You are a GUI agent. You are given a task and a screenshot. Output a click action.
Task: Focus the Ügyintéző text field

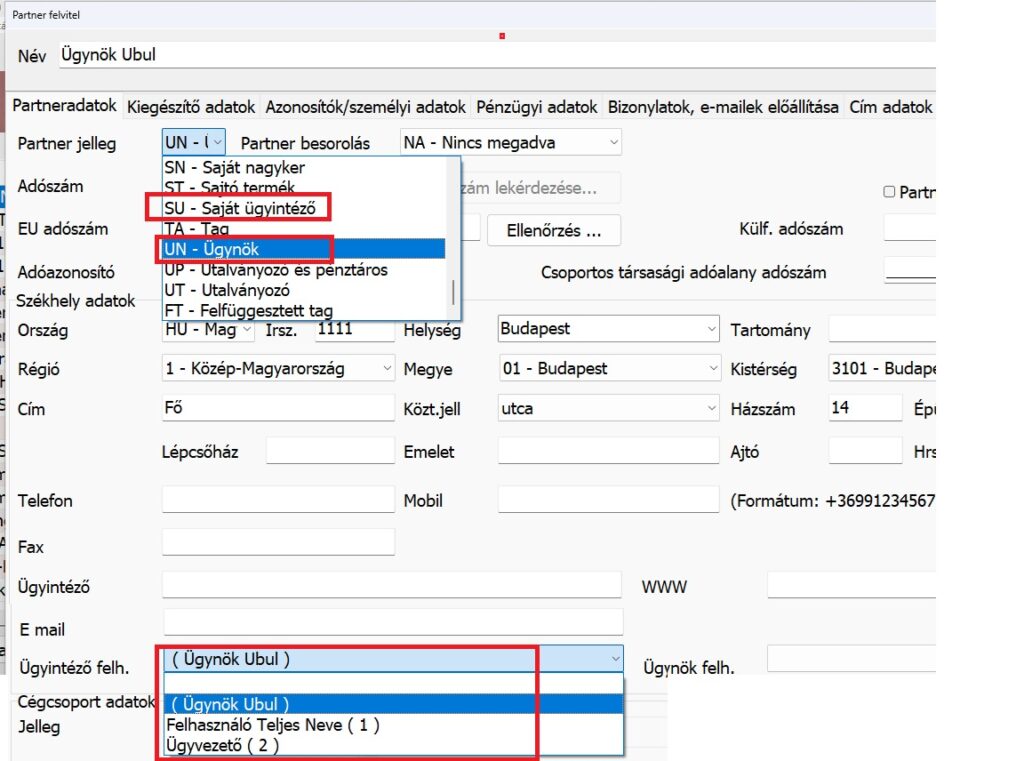point(392,585)
